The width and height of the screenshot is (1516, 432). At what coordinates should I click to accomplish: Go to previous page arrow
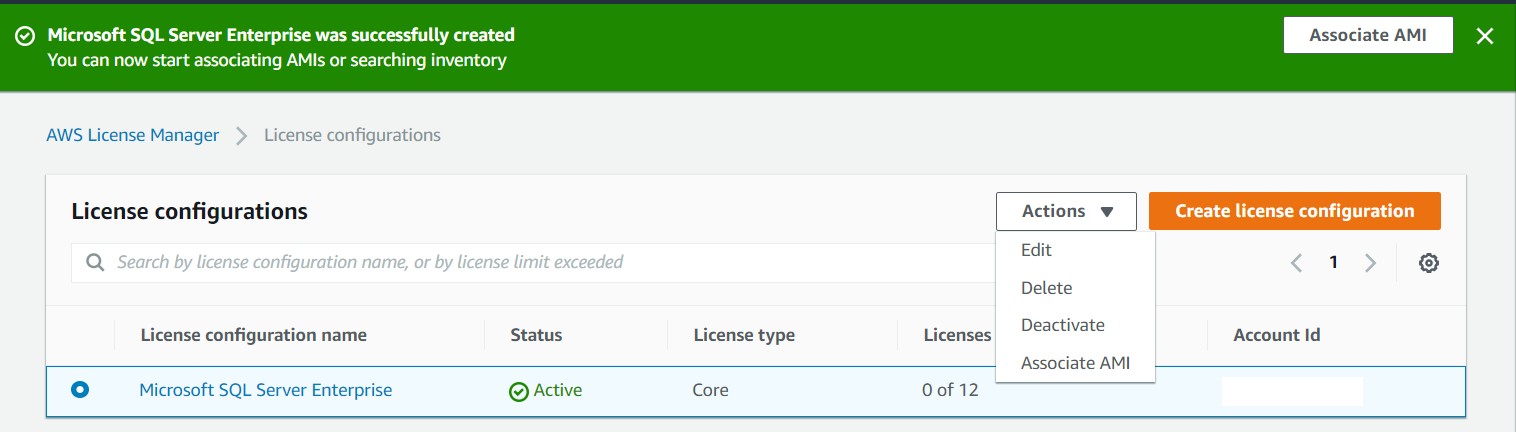click(x=1296, y=263)
